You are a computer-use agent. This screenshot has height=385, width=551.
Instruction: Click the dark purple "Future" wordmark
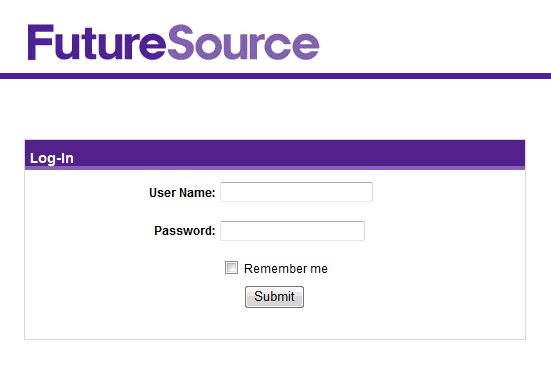click(97, 42)
